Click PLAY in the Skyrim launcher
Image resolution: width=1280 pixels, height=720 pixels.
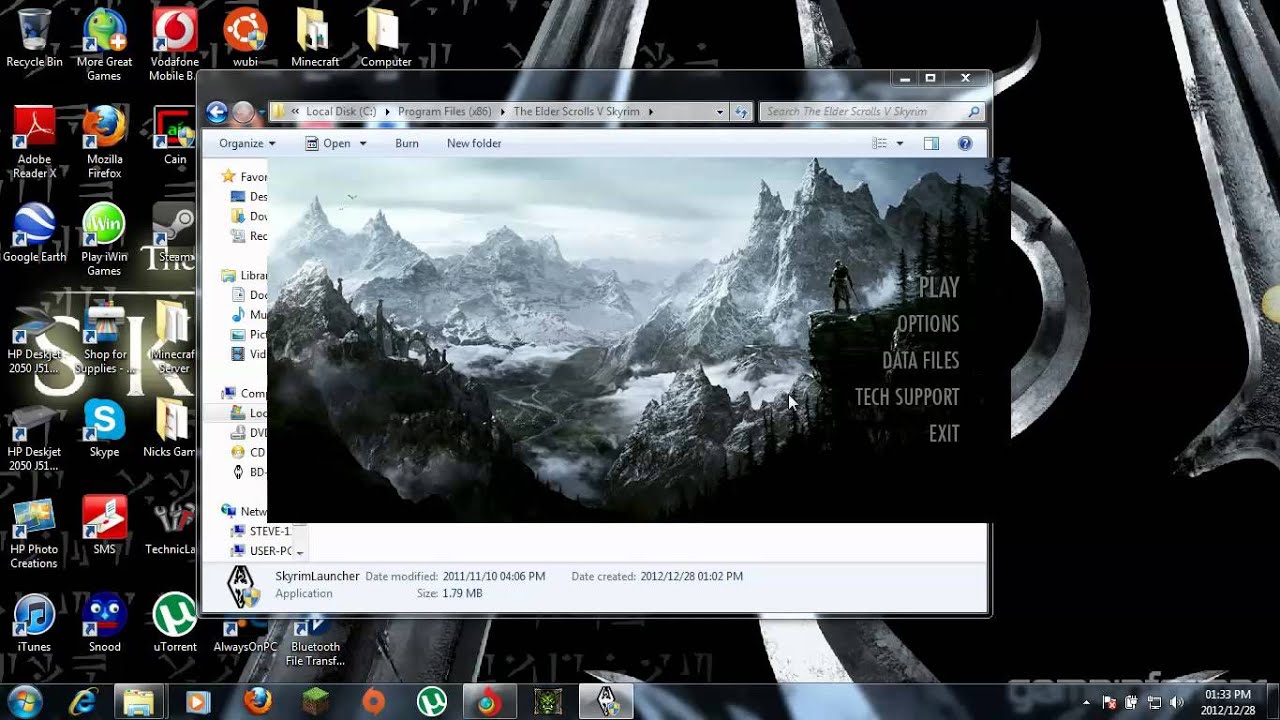[939, 288]
